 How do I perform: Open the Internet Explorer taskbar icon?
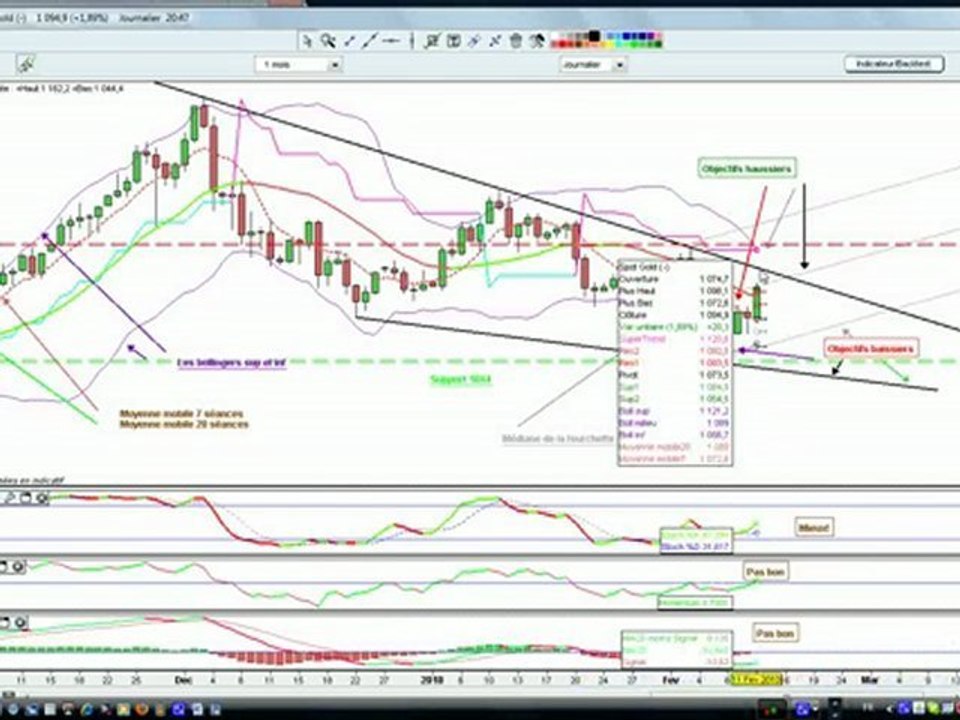[86, 709]
